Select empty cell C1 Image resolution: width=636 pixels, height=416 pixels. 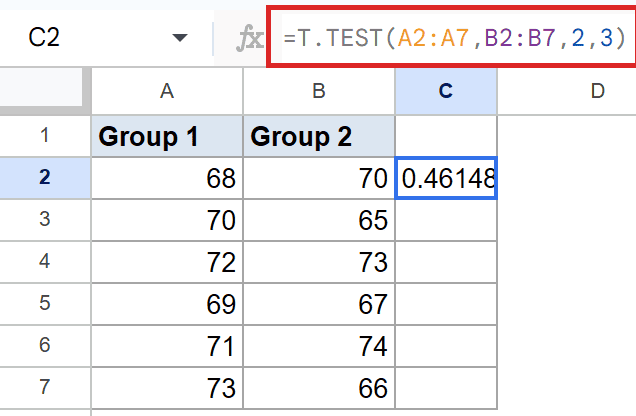point(446,136)
